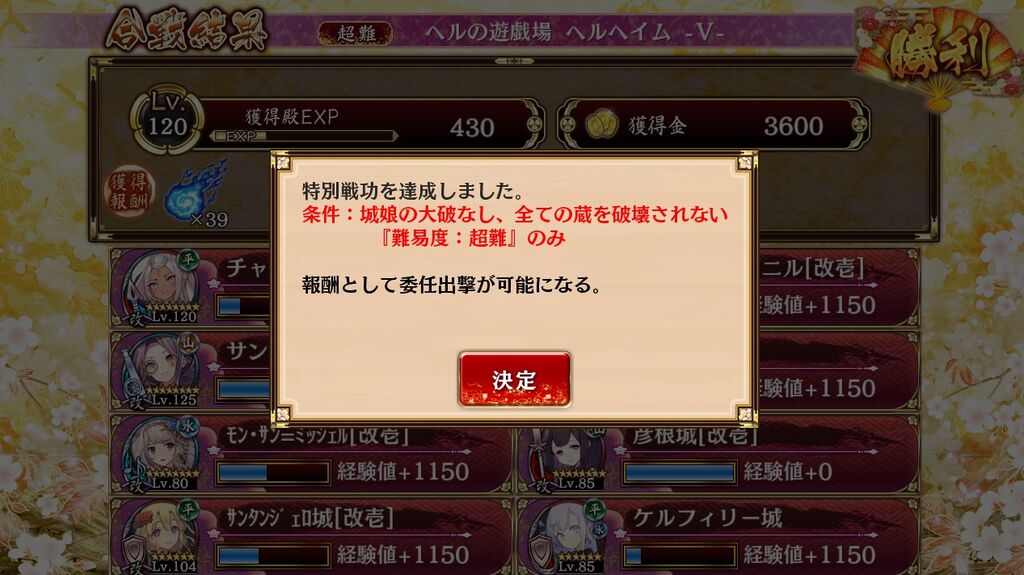The width and height of the screenshot is (1024, 575).
Task: Click the 超難 difficulty badge
Action: click(x=356, y=33)
